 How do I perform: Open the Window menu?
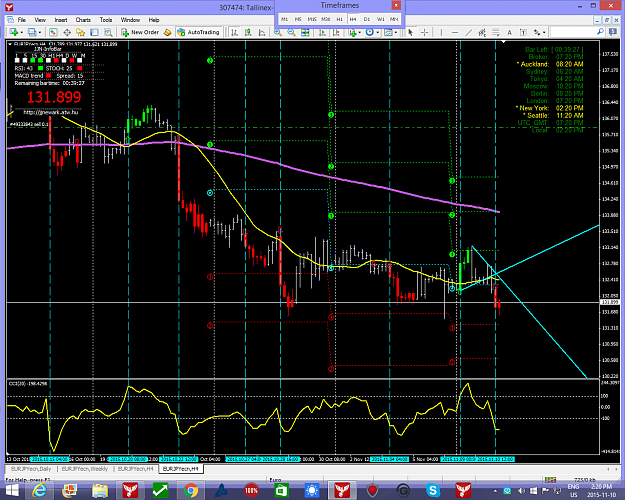click(130, 20)
